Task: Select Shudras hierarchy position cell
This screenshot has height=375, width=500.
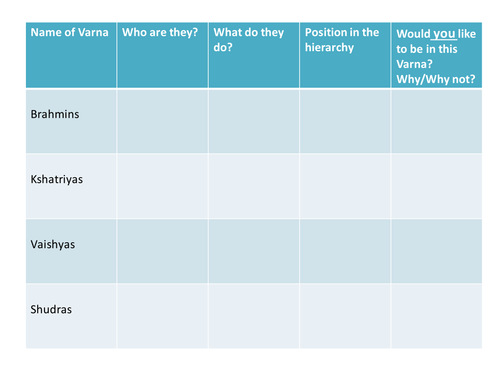Action: pyautogui.click(x=345, y=316)
